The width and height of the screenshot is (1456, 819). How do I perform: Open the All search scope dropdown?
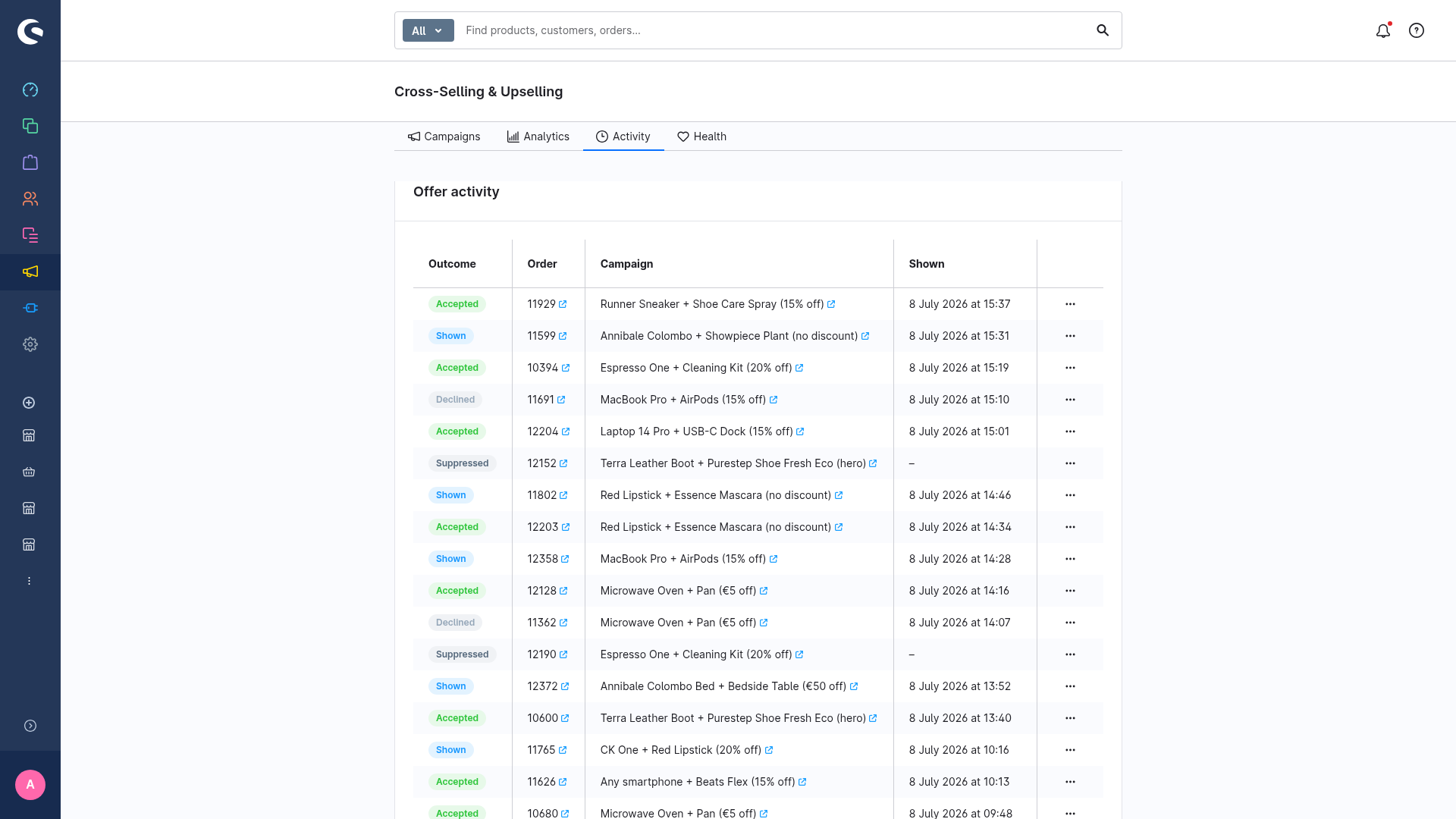coord(428,30)
